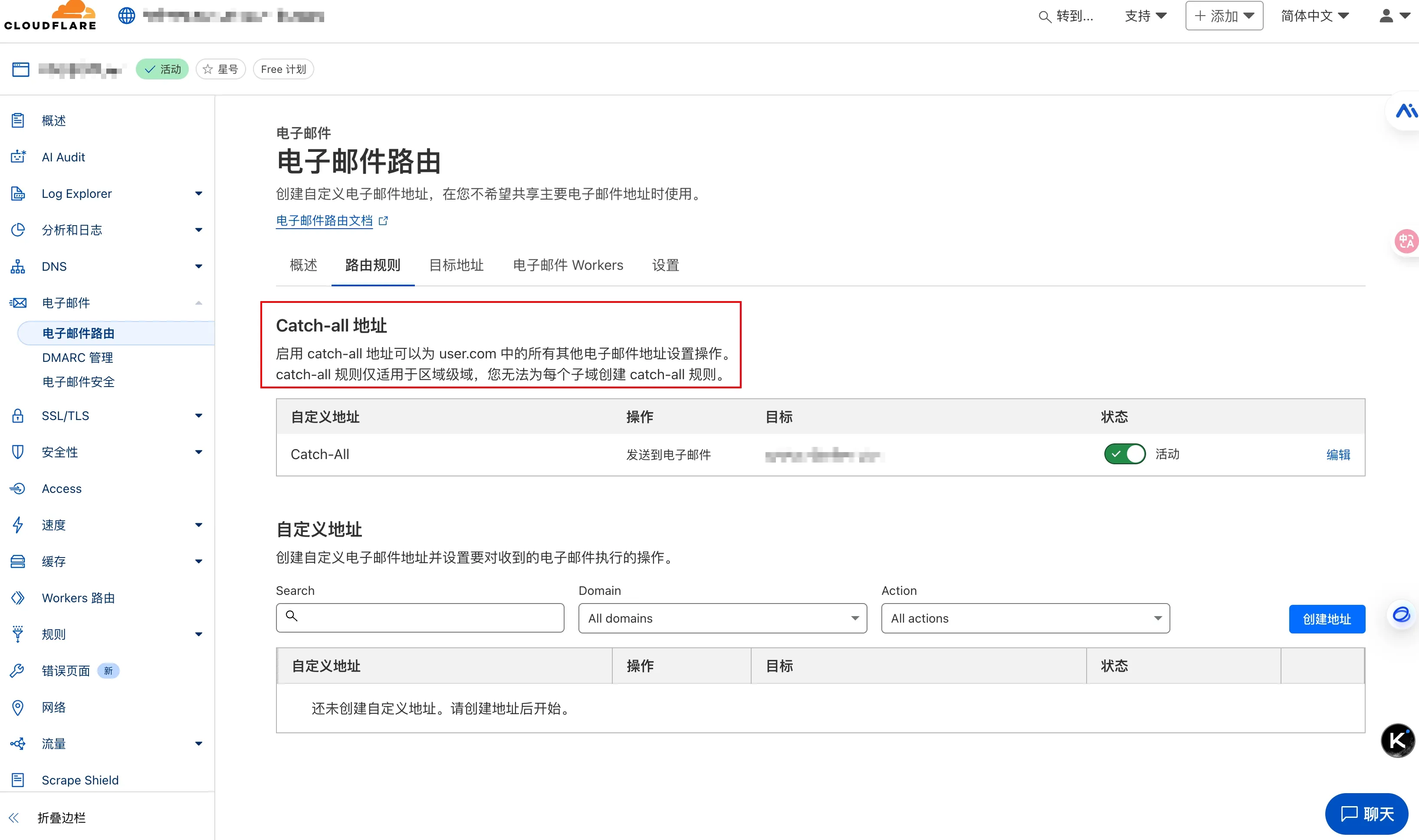Switch to the 目标地址 tab
Screen dimensions: 1419x840
(x=456, y=266)
